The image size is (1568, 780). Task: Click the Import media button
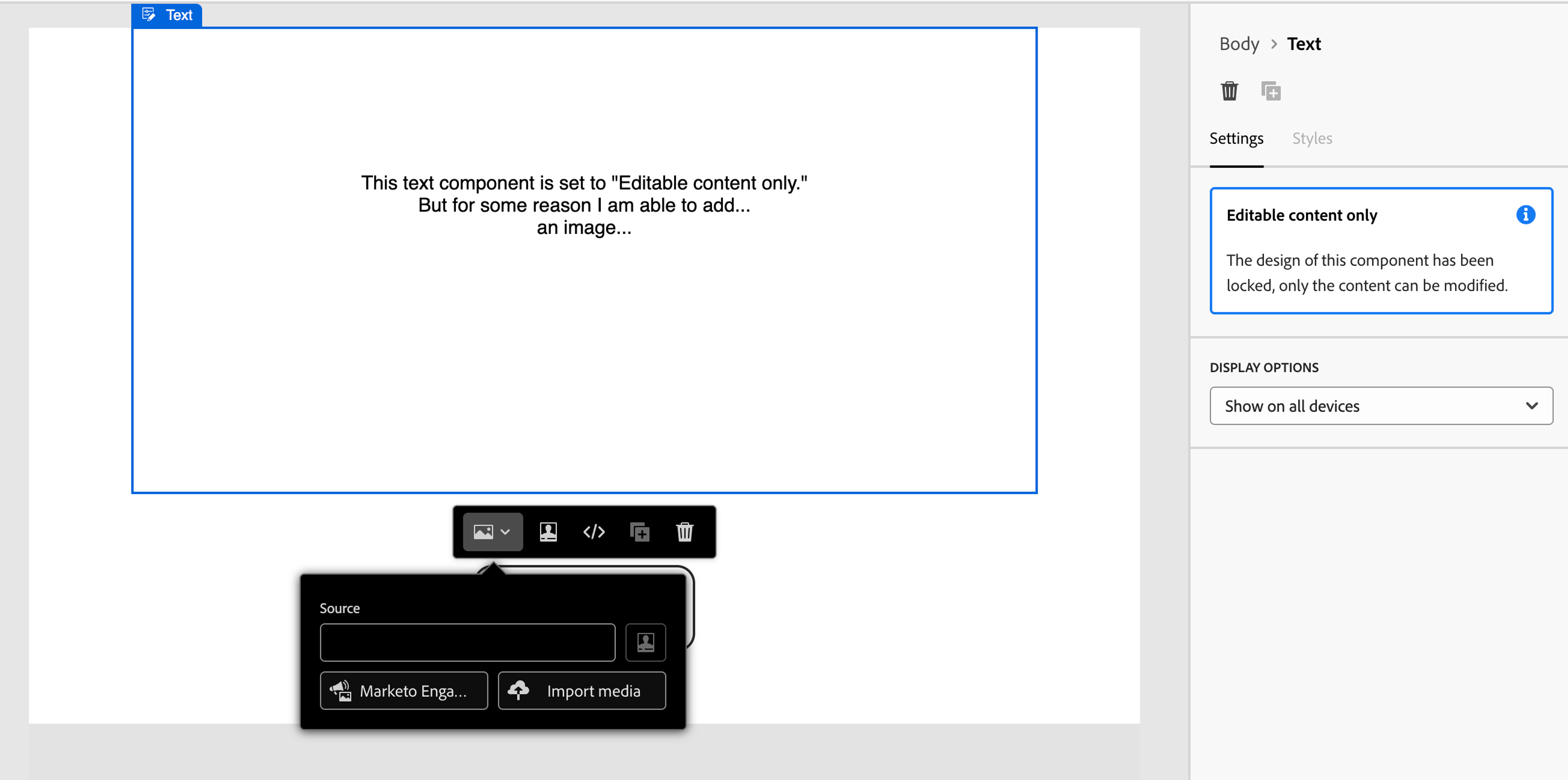pos(582,690)
